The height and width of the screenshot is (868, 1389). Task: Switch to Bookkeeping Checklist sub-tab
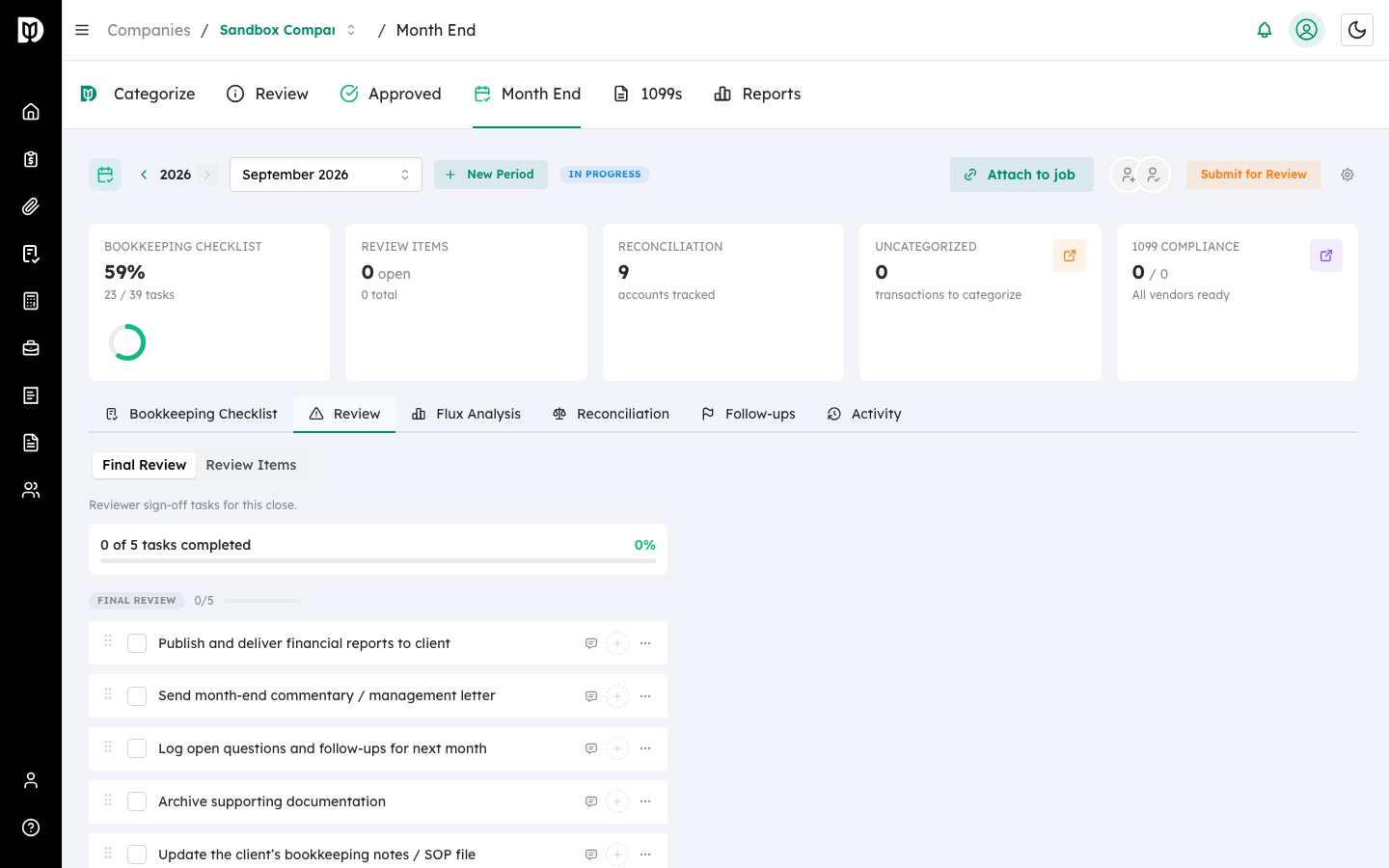[191, 414]
